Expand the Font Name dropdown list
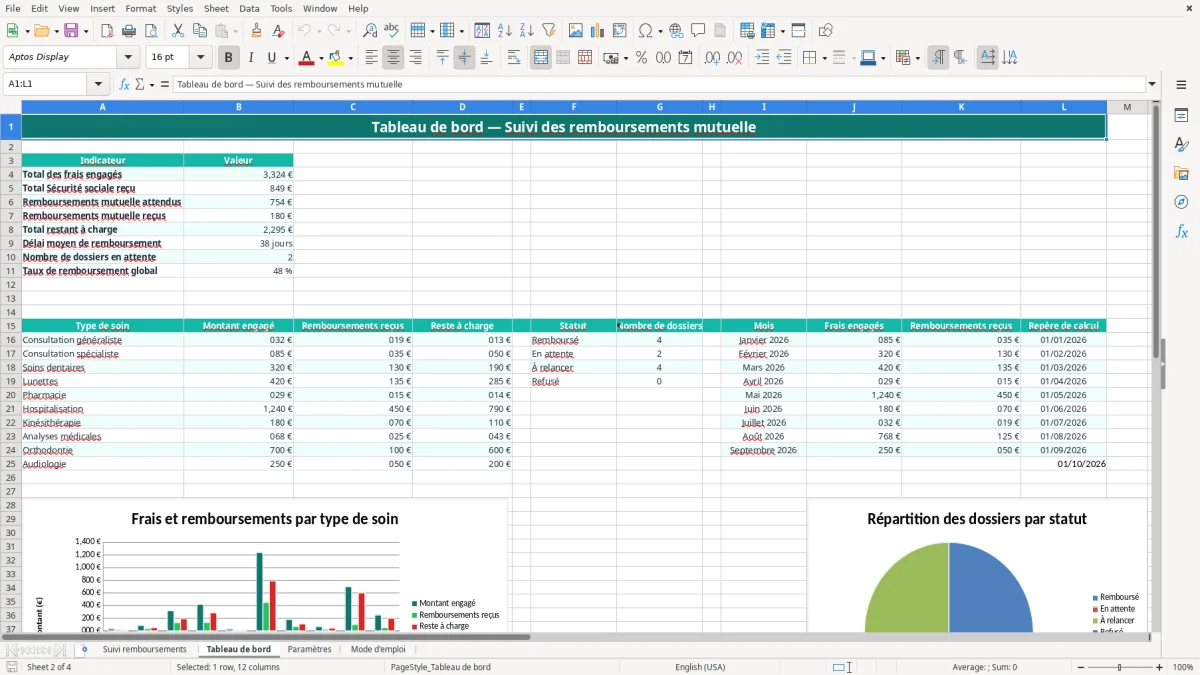The image size is (1200, 675). [128, 58]
